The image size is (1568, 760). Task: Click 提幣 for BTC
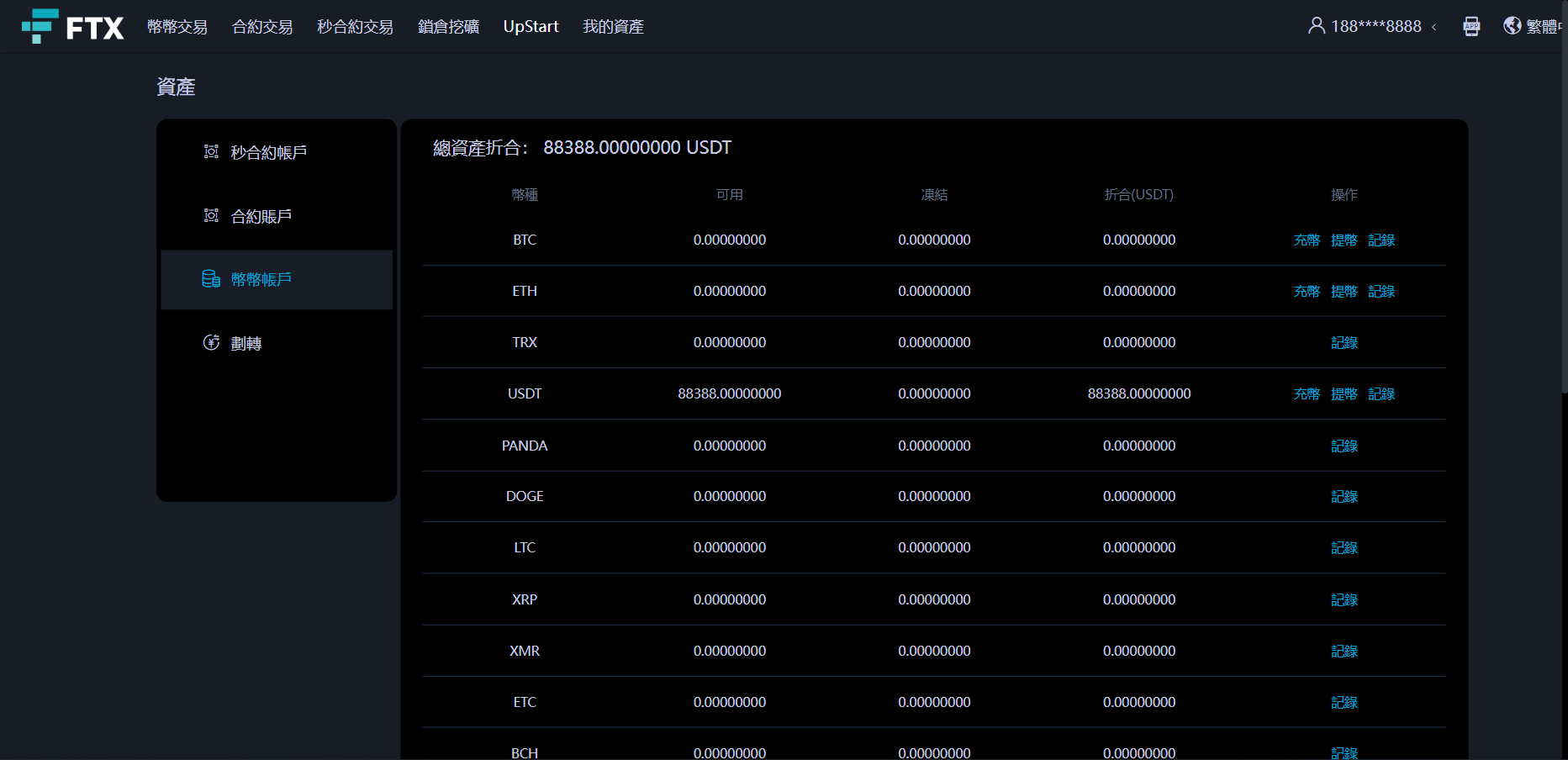[x=1344, y=240]
